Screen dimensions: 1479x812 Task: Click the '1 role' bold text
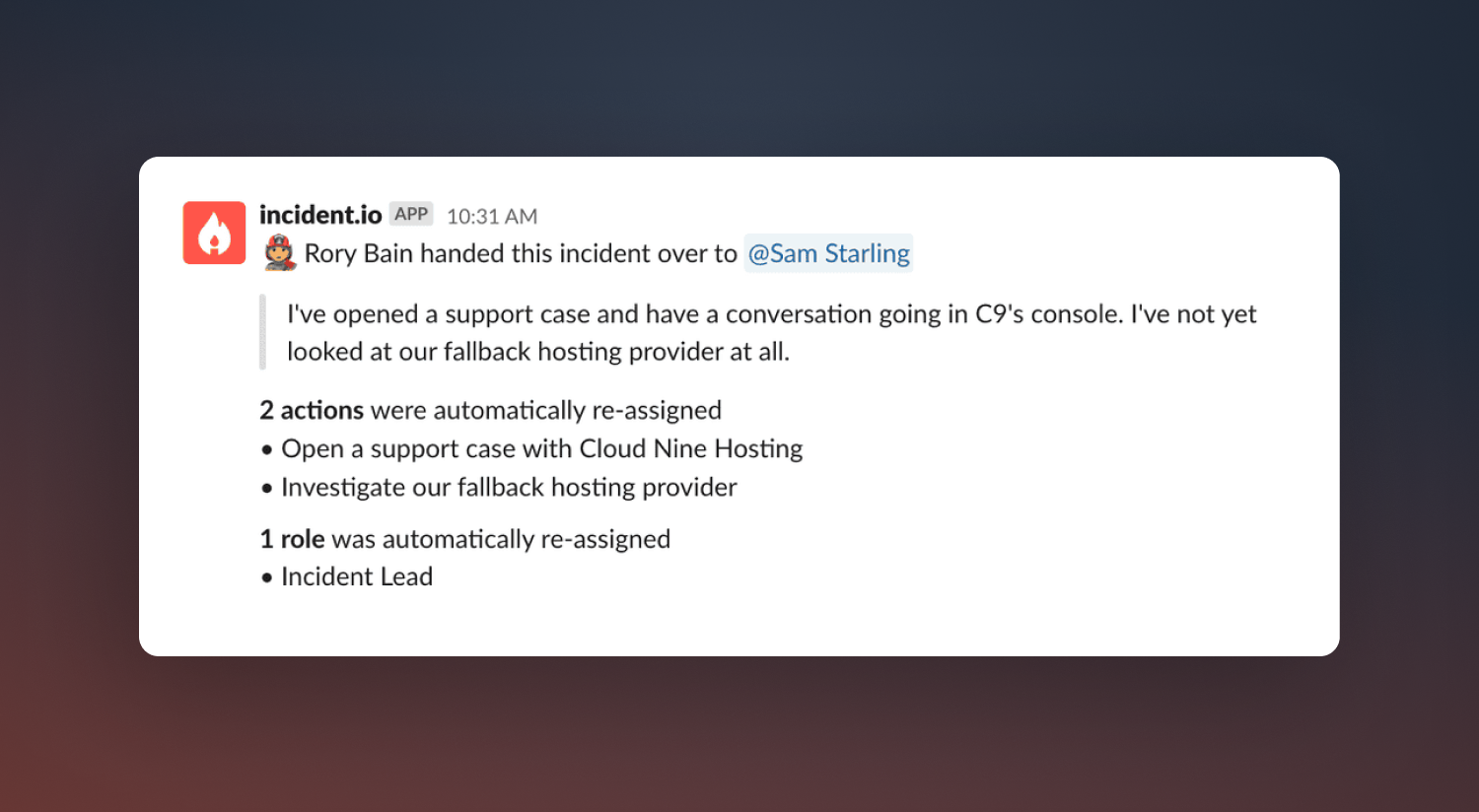tap(292, 539)
